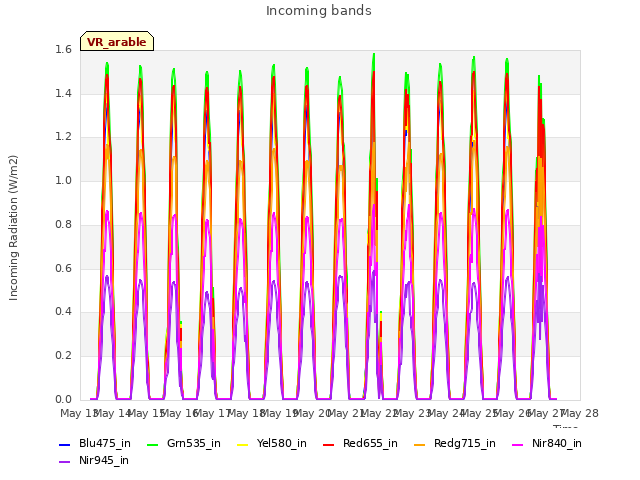This screenshot has width=640, height=480.
Task: Click the Incoming Radiation (W/m2) axis label
Action: click(13, 228)
